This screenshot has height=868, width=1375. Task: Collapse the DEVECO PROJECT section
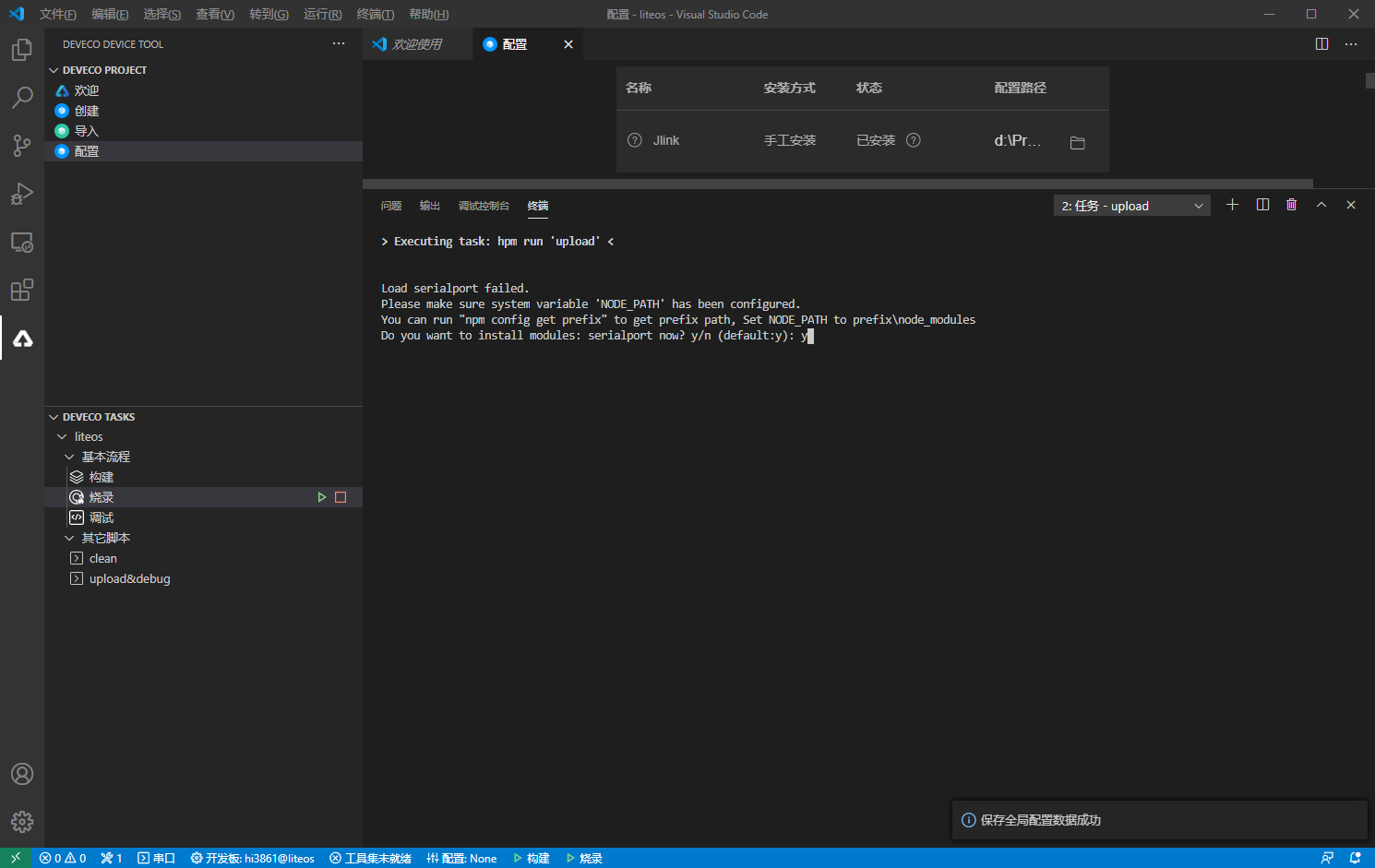pos(54,70)
